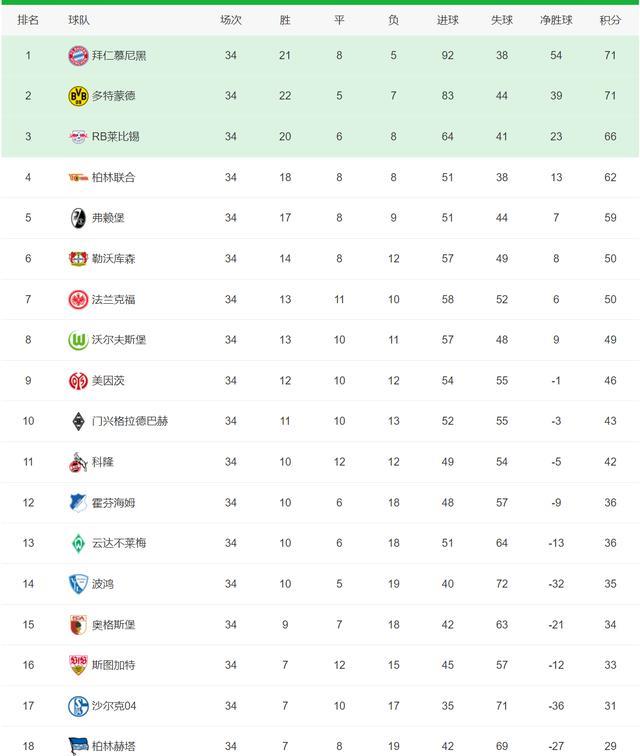Open team link 门兴格拉德巴赫
The height and width of the screenshot is (756, 640).
click(x=130, y=421)
